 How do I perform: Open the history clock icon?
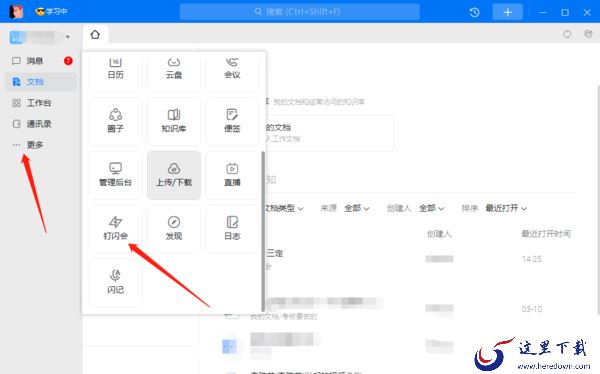pyautogui.click(x=474, y=12)
